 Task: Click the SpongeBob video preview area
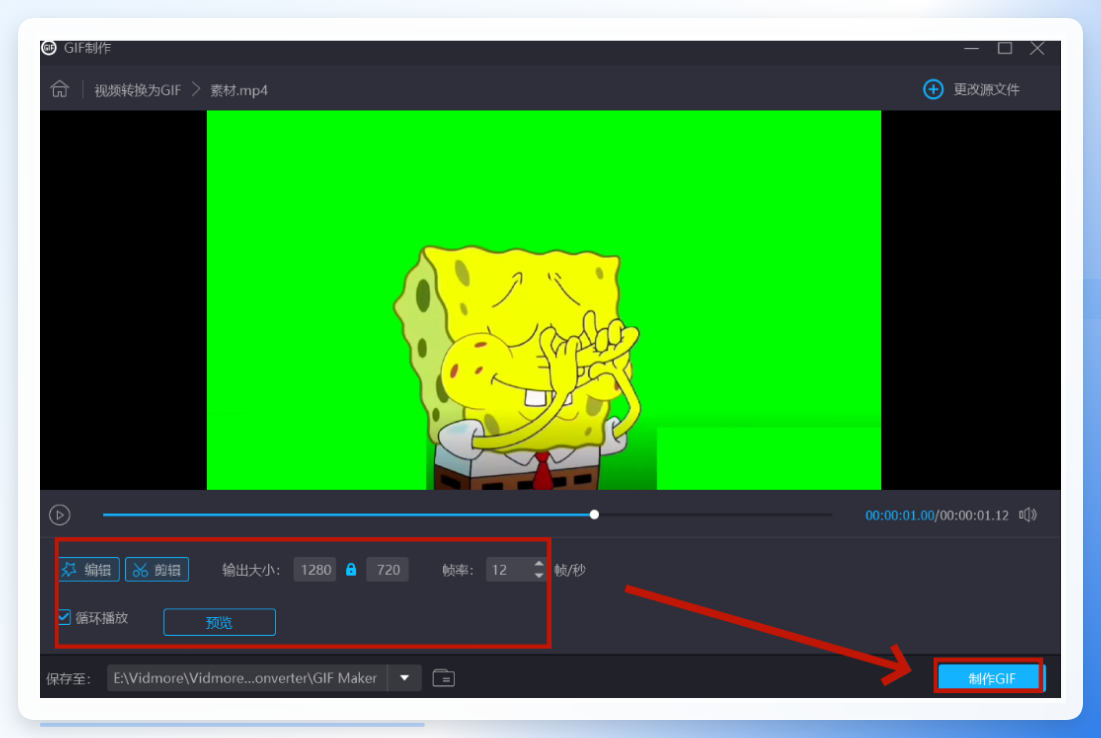(543, 300)
